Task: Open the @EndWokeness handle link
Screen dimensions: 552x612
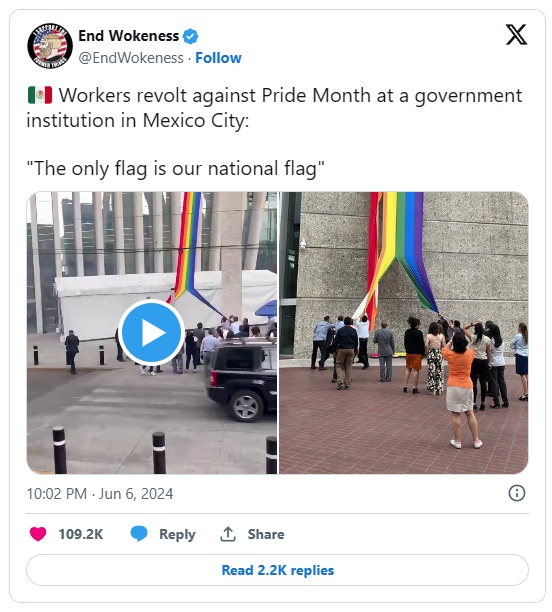Action: 131,58
